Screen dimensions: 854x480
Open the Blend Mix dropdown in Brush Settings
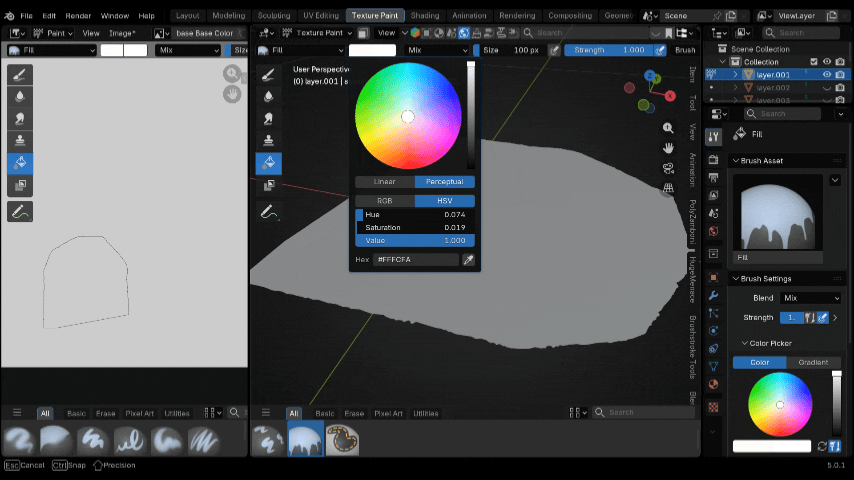[811, 298]
